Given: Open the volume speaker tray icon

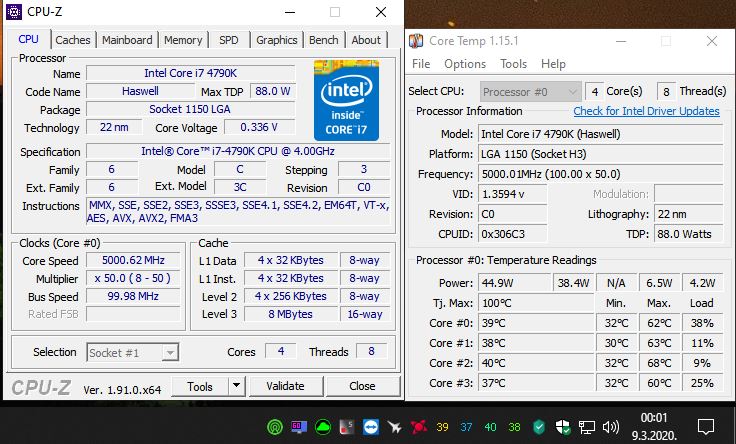Looking at the screenshot, I should pyautogui.click(x=611, y=427).
